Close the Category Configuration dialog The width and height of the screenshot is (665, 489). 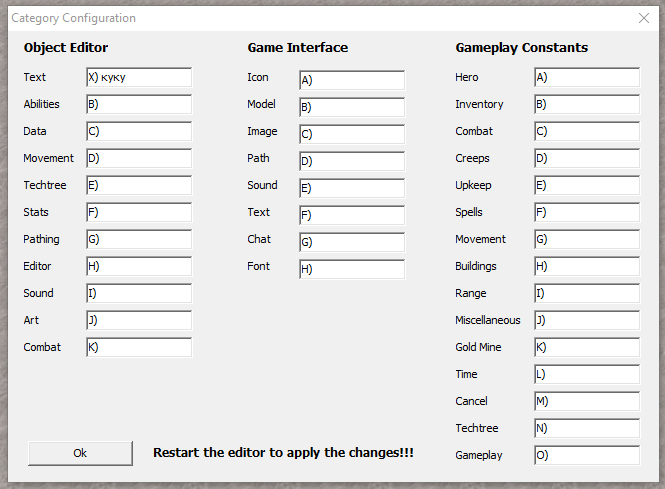point(643,18)
